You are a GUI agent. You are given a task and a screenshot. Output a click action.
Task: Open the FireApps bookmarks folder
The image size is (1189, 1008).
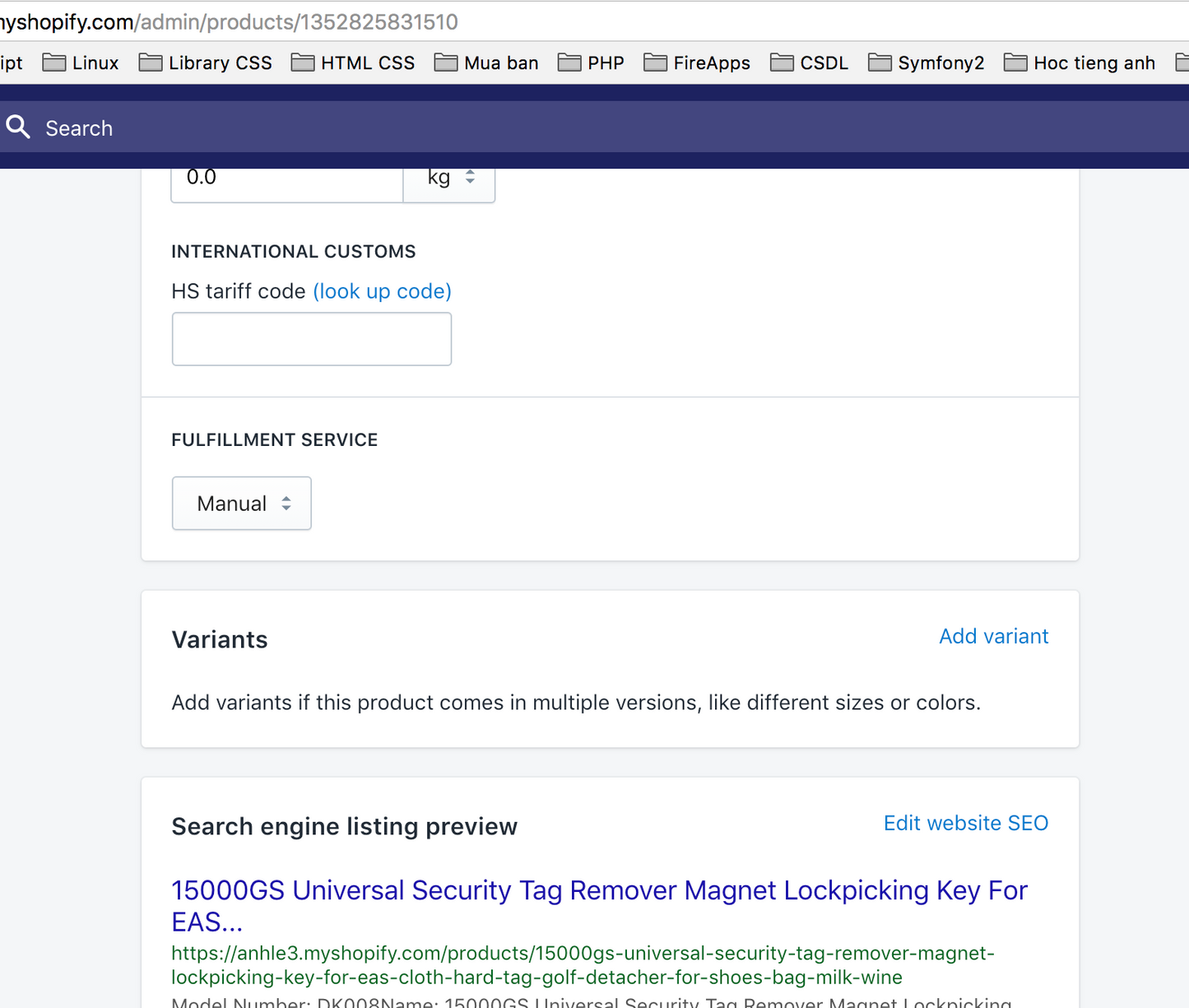(x=697, y=63)
